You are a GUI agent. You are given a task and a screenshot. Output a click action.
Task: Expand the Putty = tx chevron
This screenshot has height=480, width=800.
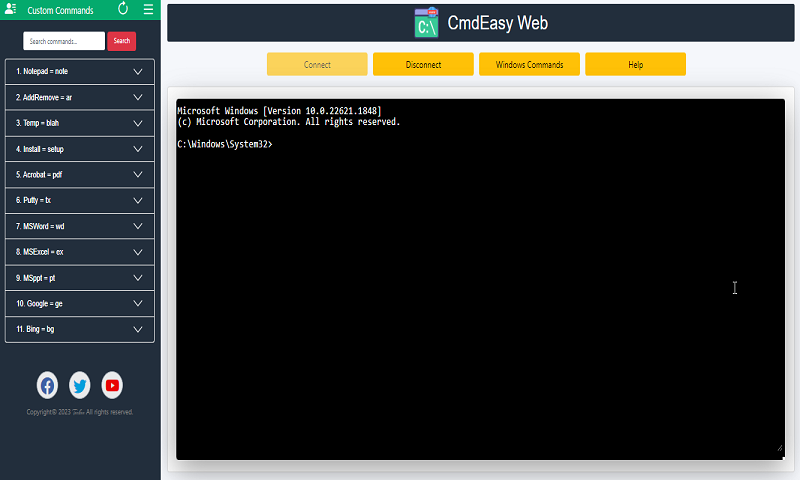click(138, 200)
